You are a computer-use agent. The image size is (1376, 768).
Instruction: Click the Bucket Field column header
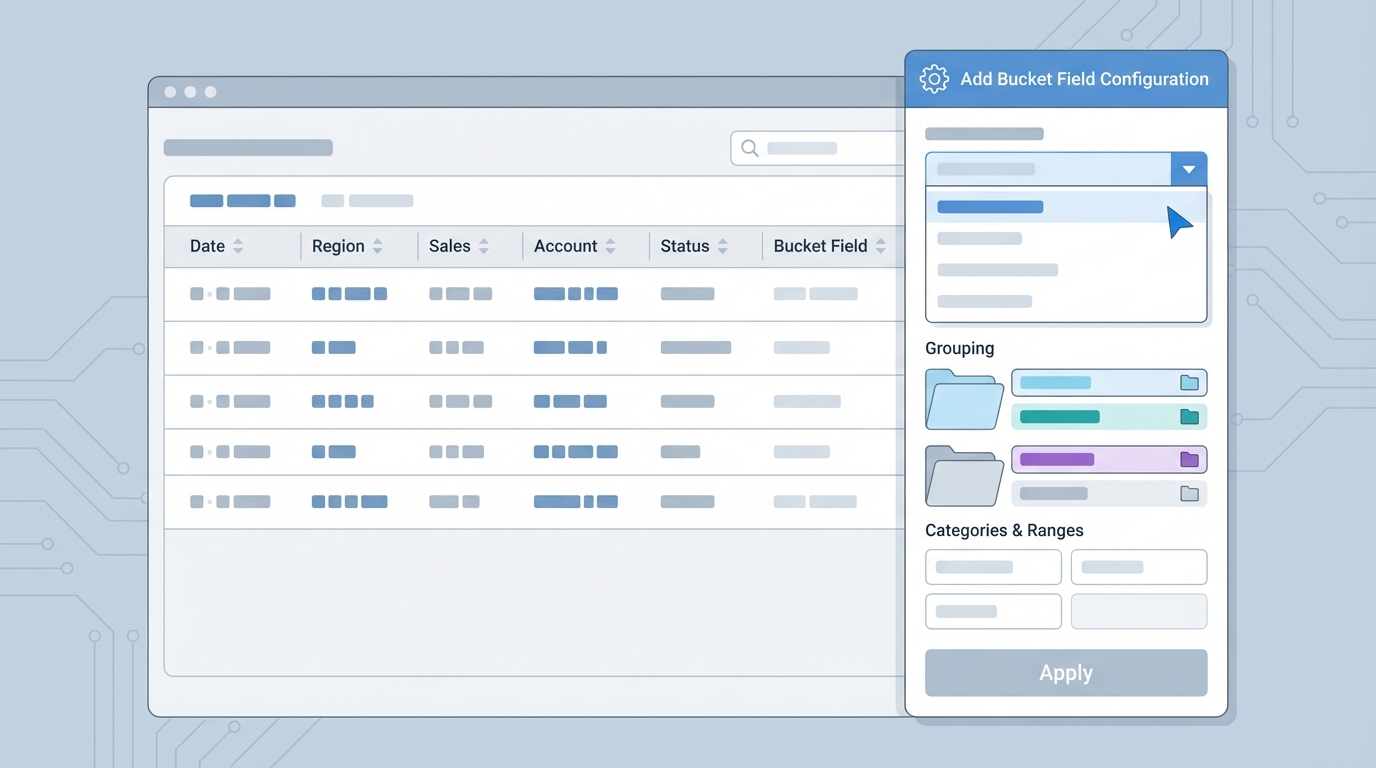click(822, 246)
